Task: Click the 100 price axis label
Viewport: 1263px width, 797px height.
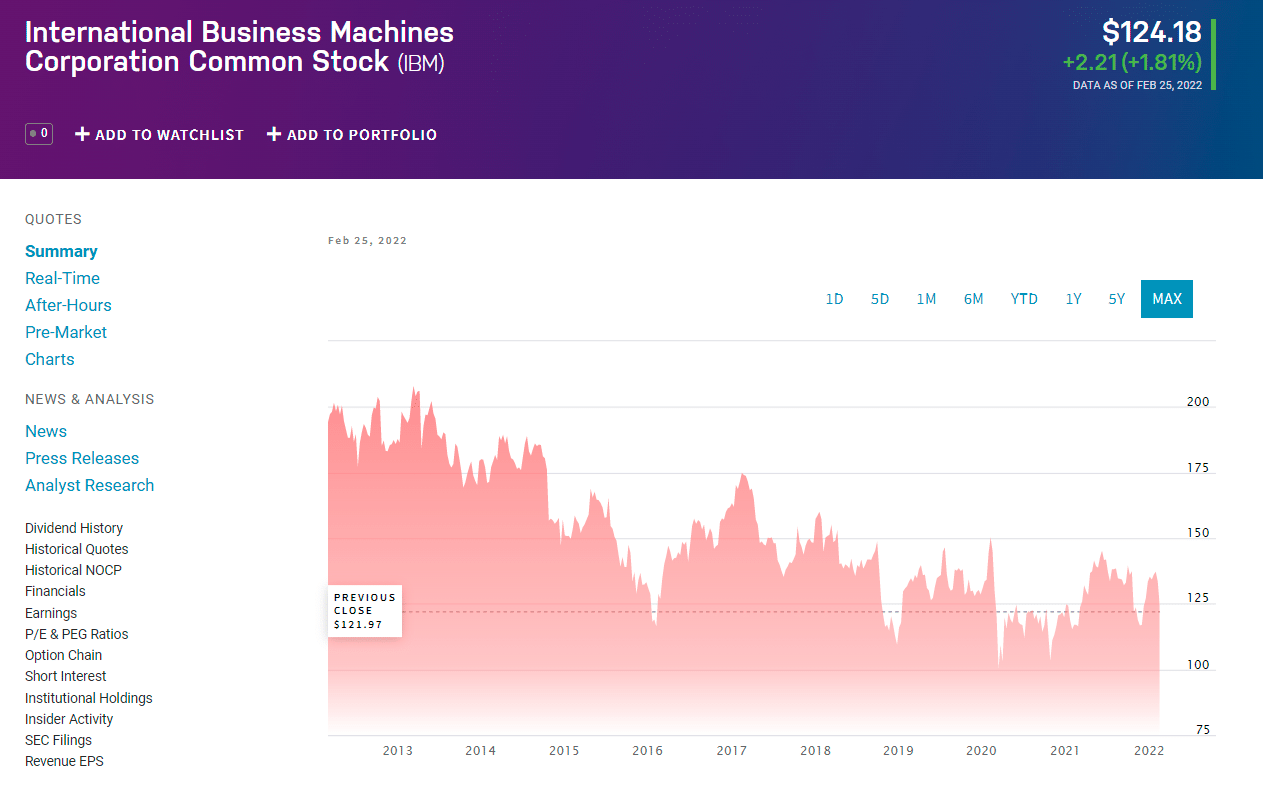Action: (1198, 665)
